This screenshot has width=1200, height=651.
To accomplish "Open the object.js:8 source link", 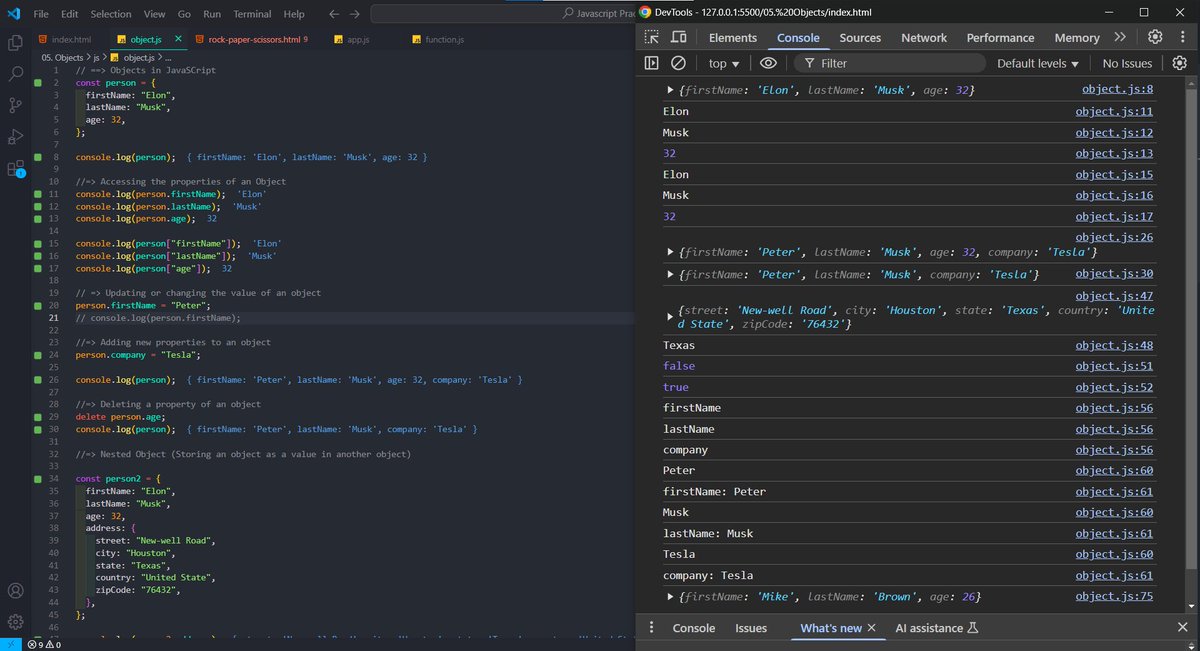I will tap(1117, 89).
